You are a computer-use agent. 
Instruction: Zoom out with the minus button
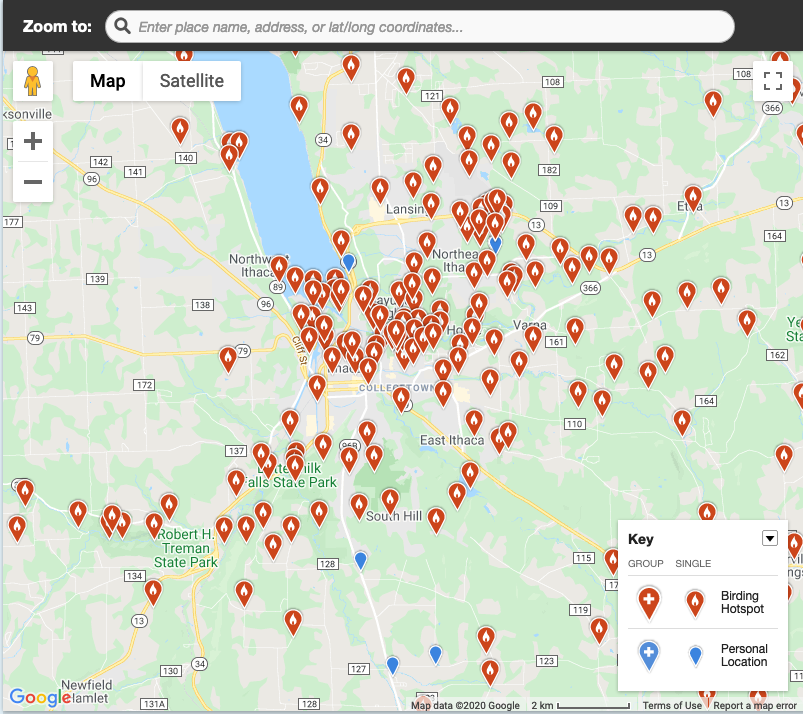33,182
